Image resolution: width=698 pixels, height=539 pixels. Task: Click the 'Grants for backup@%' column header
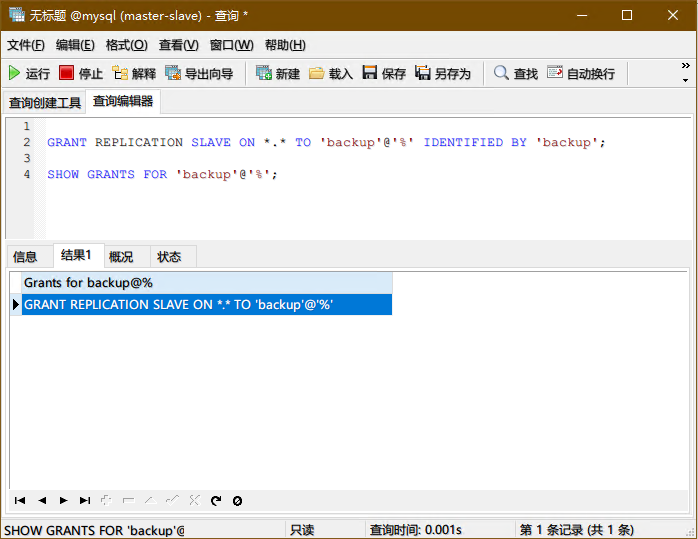[x=207, y=283]
